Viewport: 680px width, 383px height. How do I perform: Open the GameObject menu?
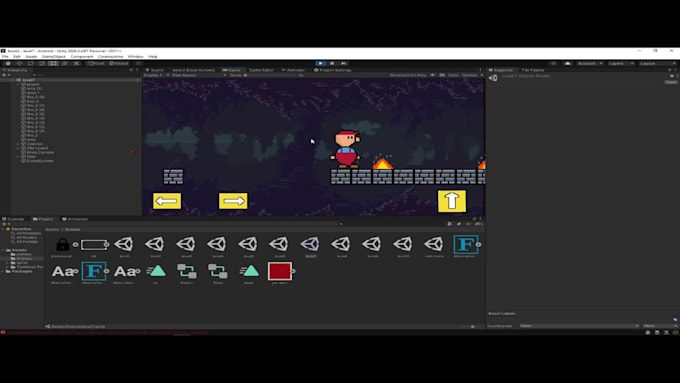point(54,56)
